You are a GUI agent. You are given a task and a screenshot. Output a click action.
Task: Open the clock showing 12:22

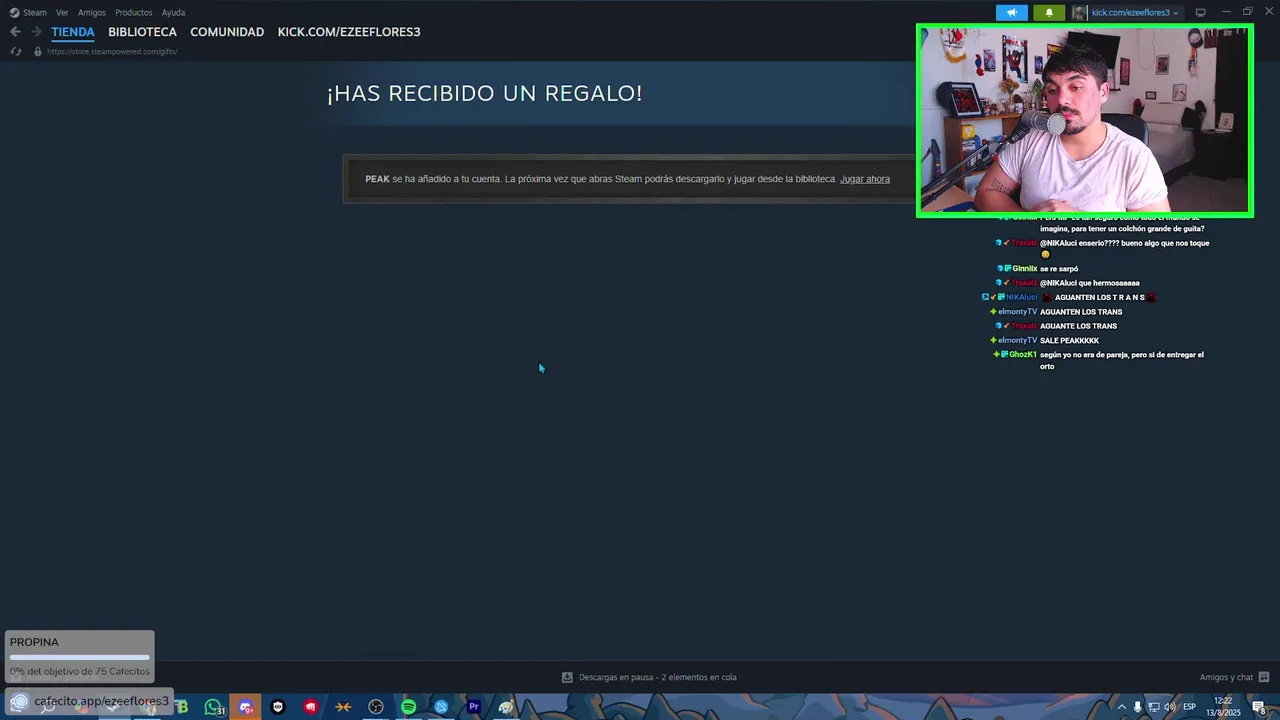(x=1223, y=707)
